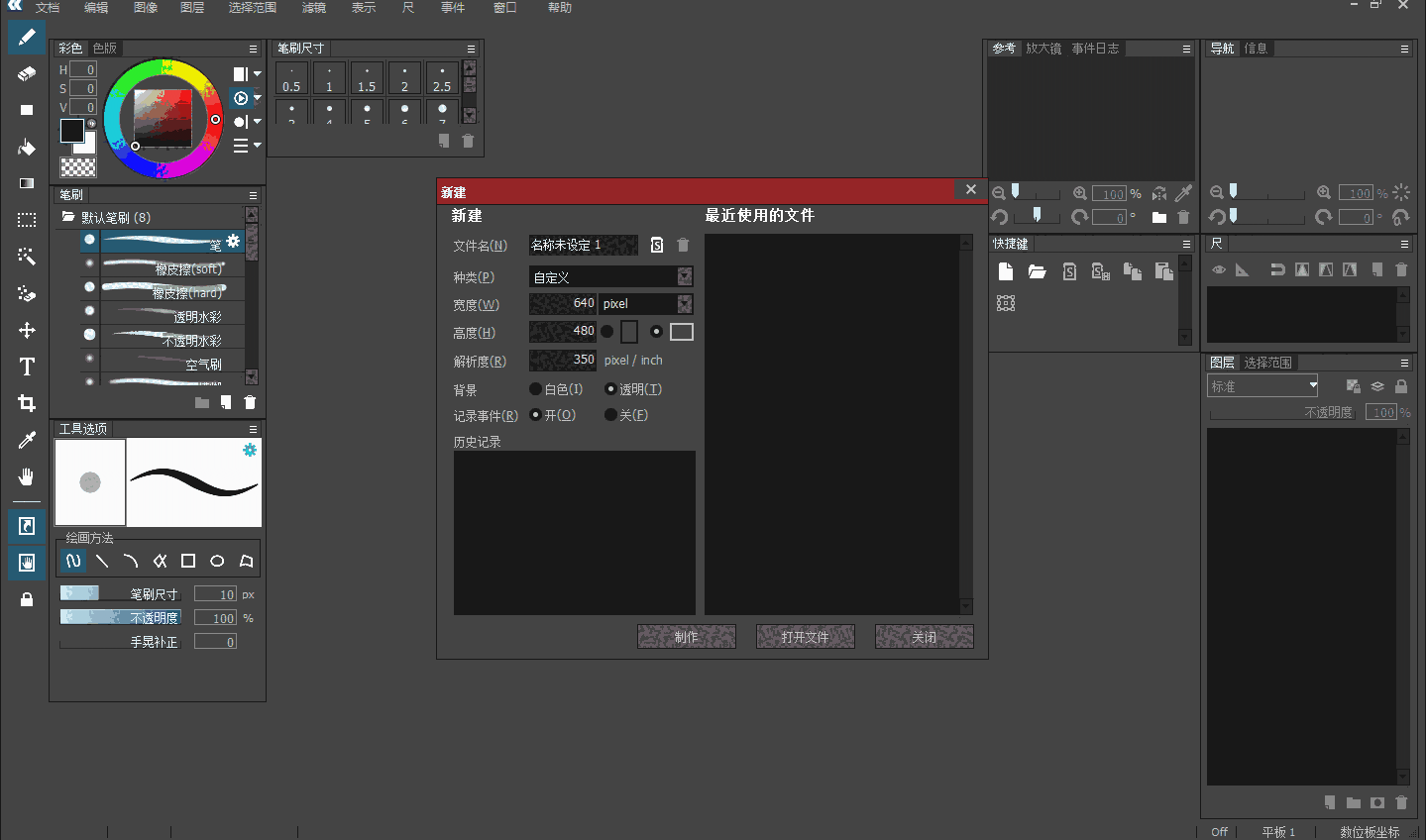Pick a hue on the color wheel
The height and width of the screenshot is (840, 1426).
pos(162,65)
